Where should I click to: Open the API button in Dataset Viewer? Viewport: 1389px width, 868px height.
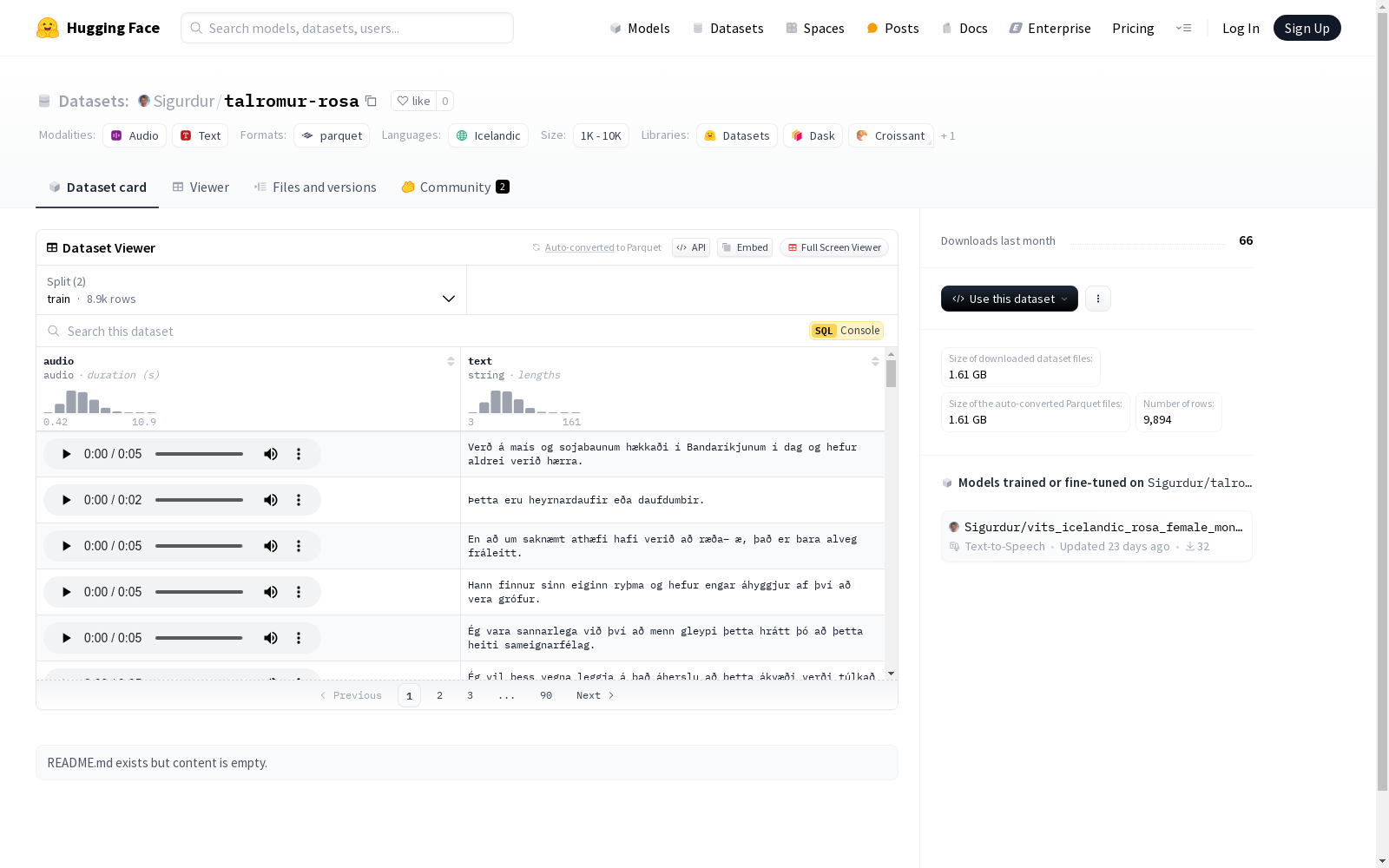[x=691, y=247]
